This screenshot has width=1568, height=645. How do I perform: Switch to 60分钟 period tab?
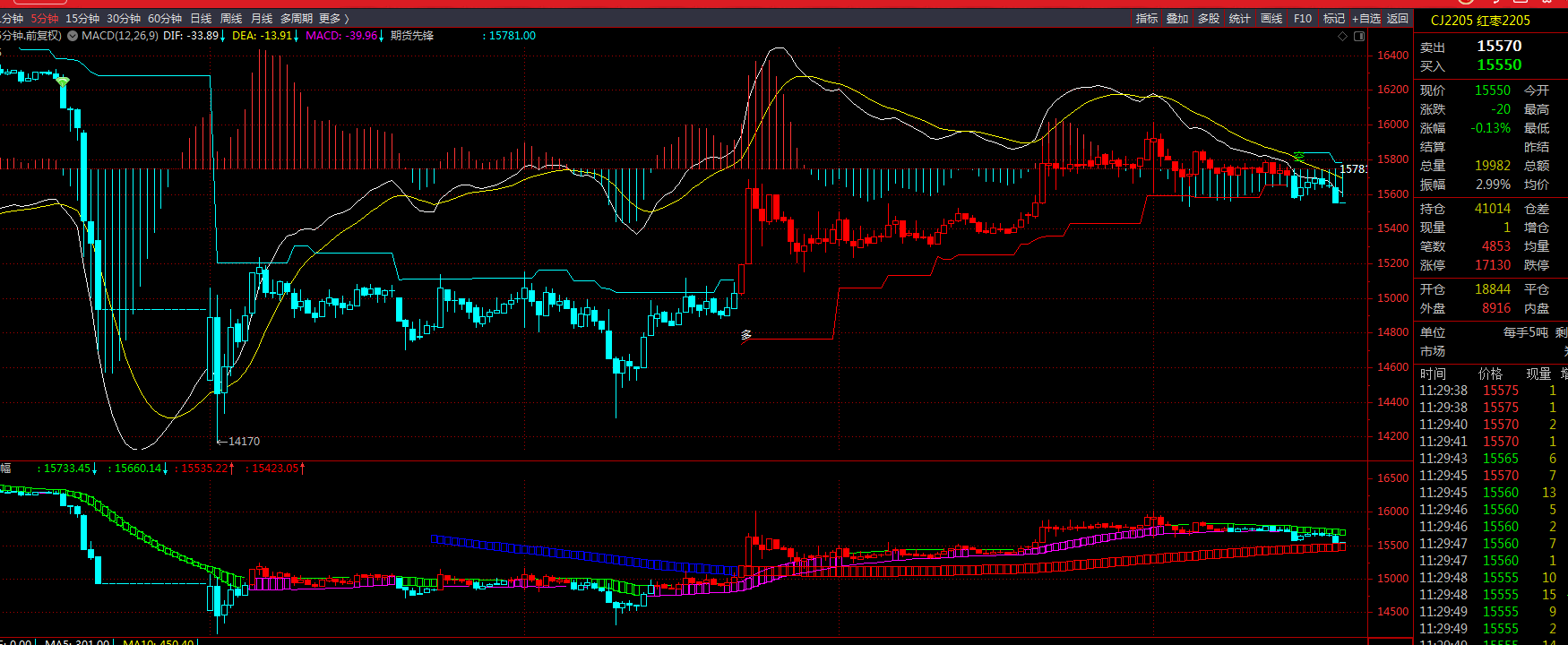165,18
